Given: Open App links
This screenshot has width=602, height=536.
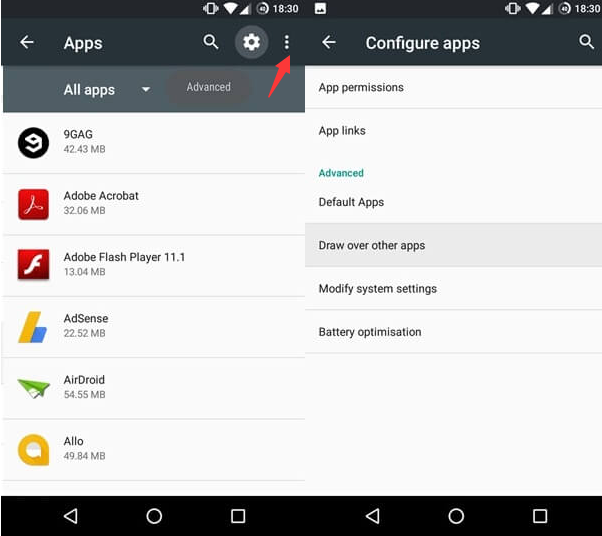Looking at the screenshot, I should 453,131.
